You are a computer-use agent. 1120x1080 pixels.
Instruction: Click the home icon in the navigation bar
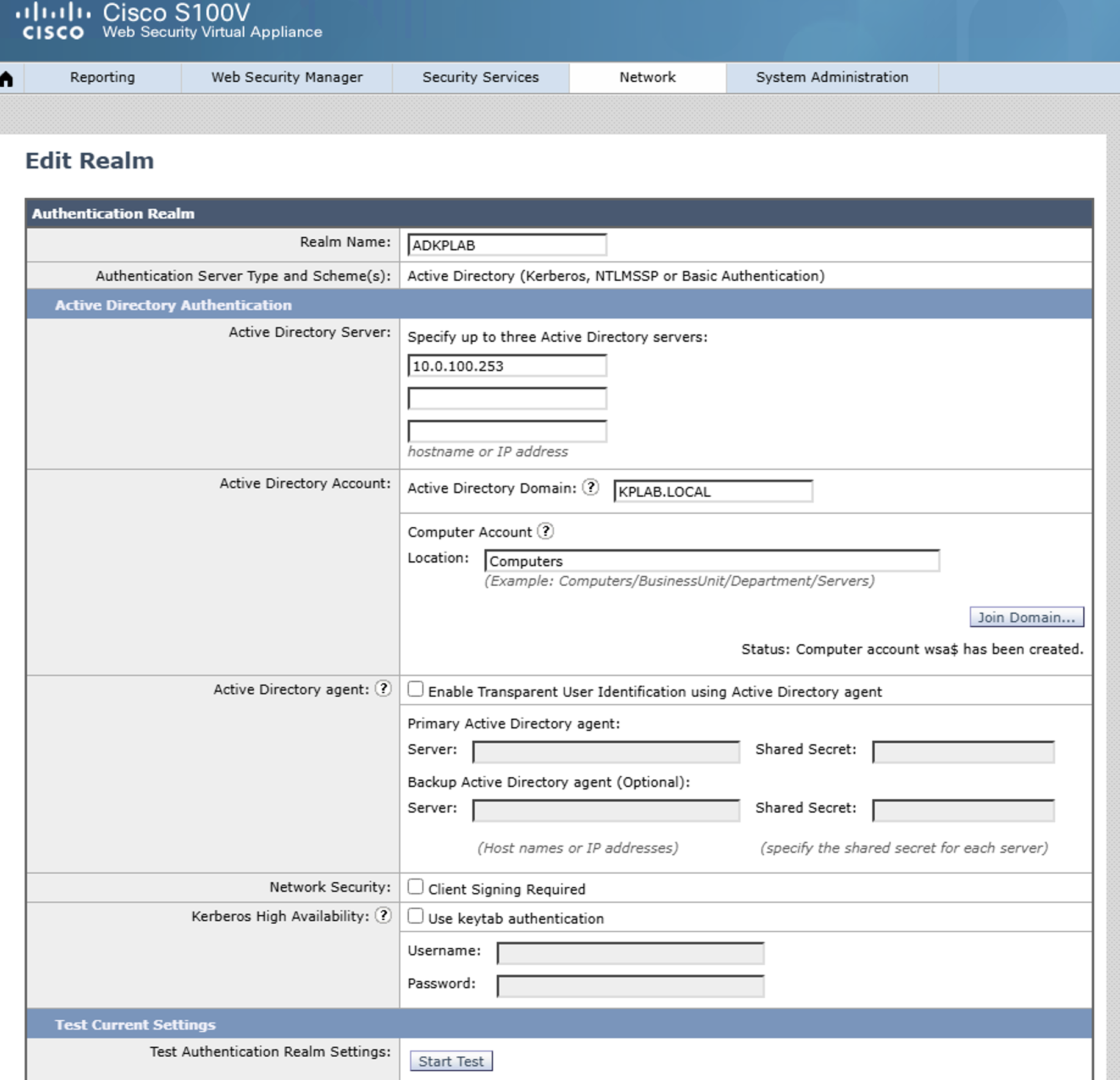click(x=7, y=77)
